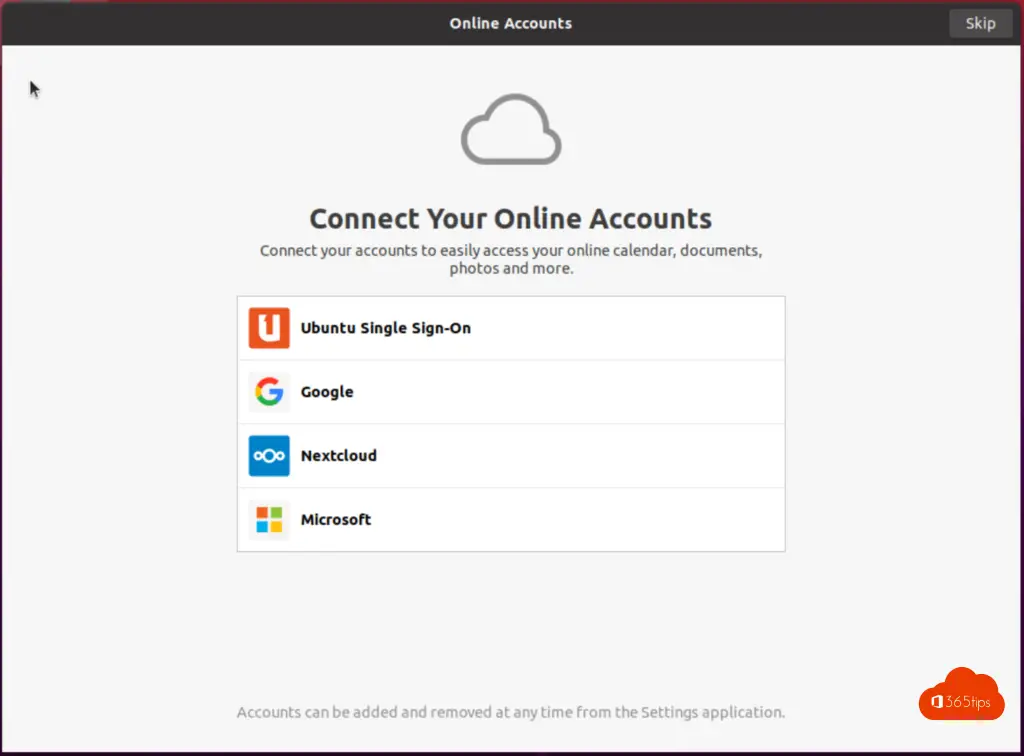Screen dimensions: 1024x756
Task: Click the "Connect Your Online Accounts" heading
Action: (511, 219)
